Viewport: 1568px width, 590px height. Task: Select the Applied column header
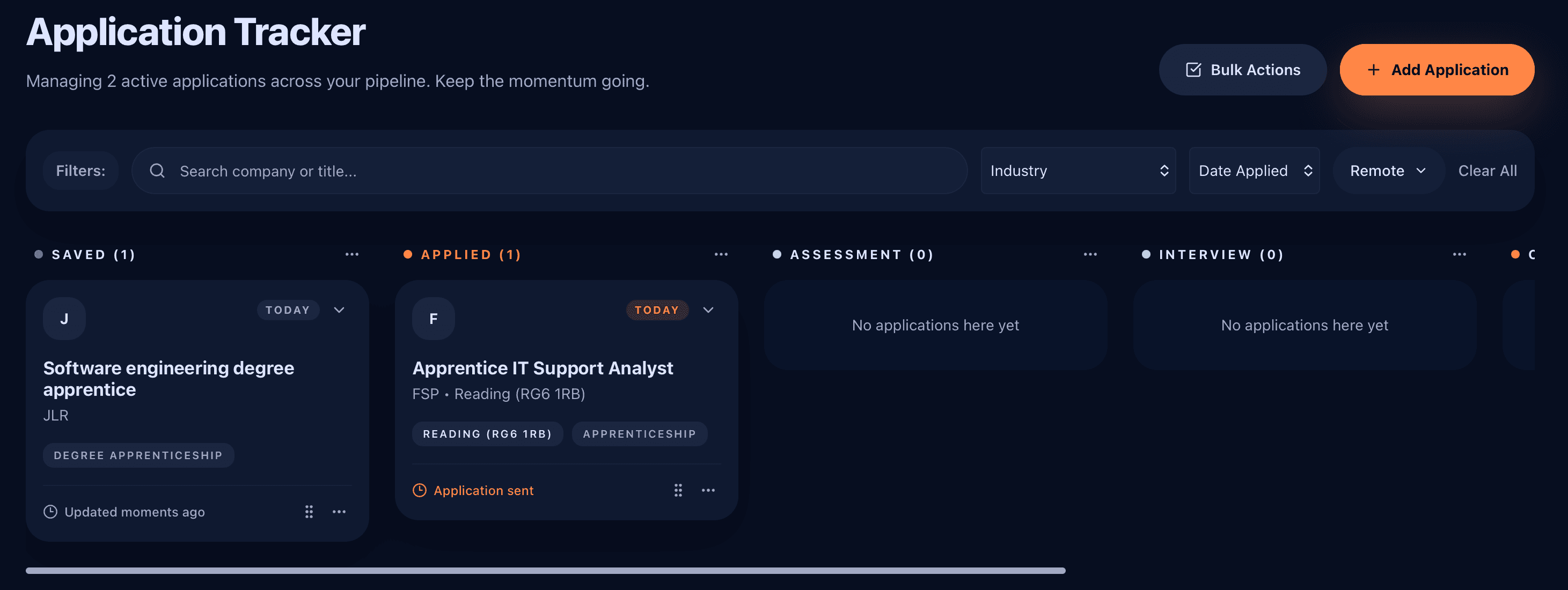pos(471,254)
